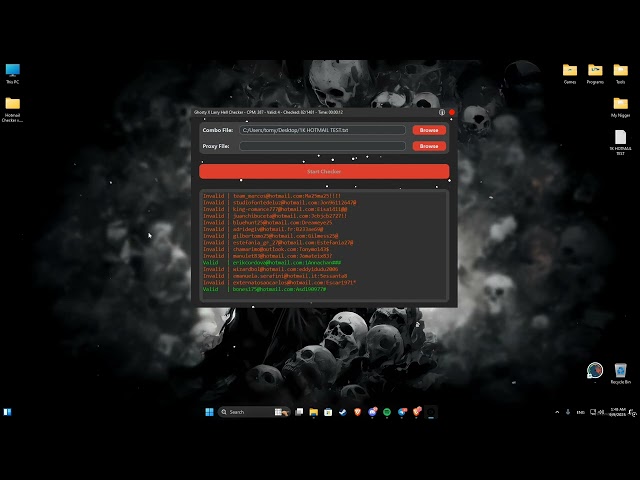This screenshot has height=480, width=640.
Task: Open the info icon in checker title bar
Action: click(442, 112)
